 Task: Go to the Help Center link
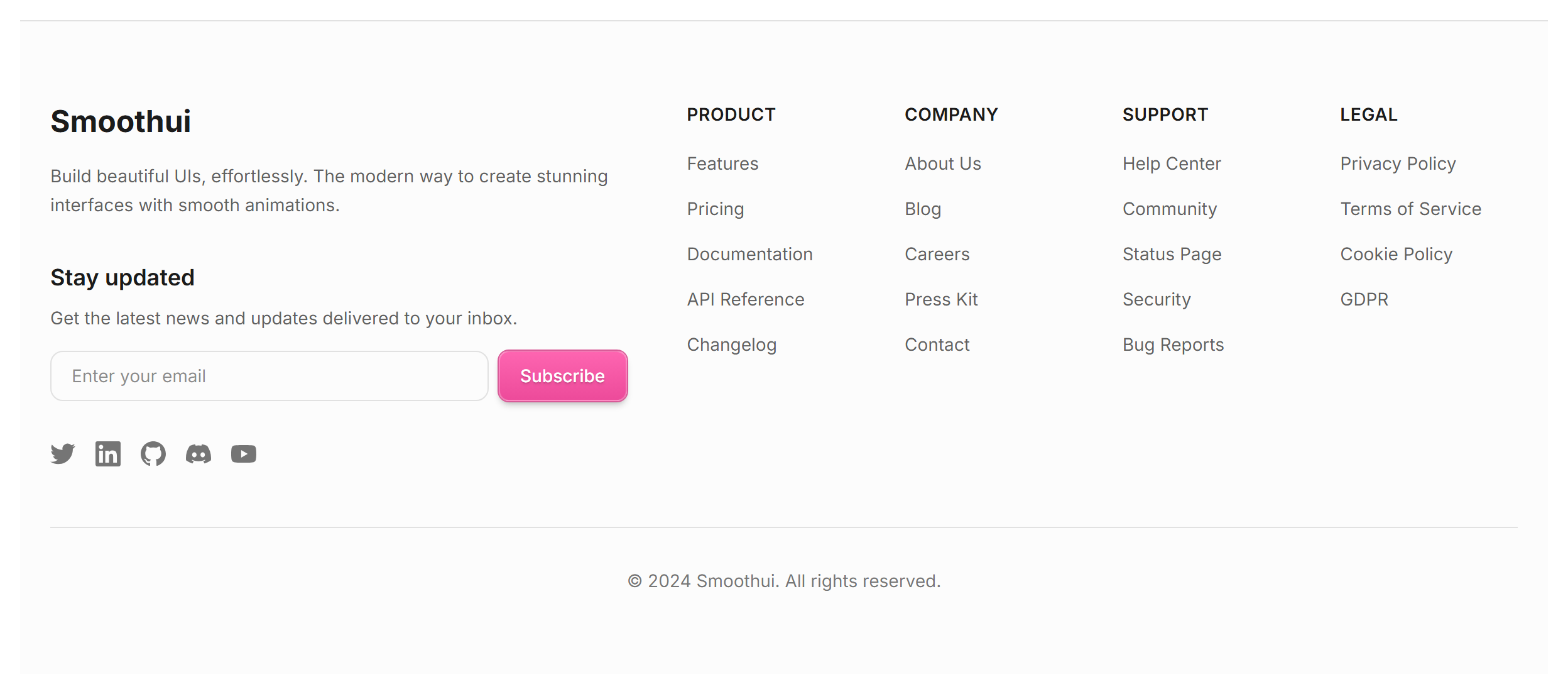pos(1172,163)
